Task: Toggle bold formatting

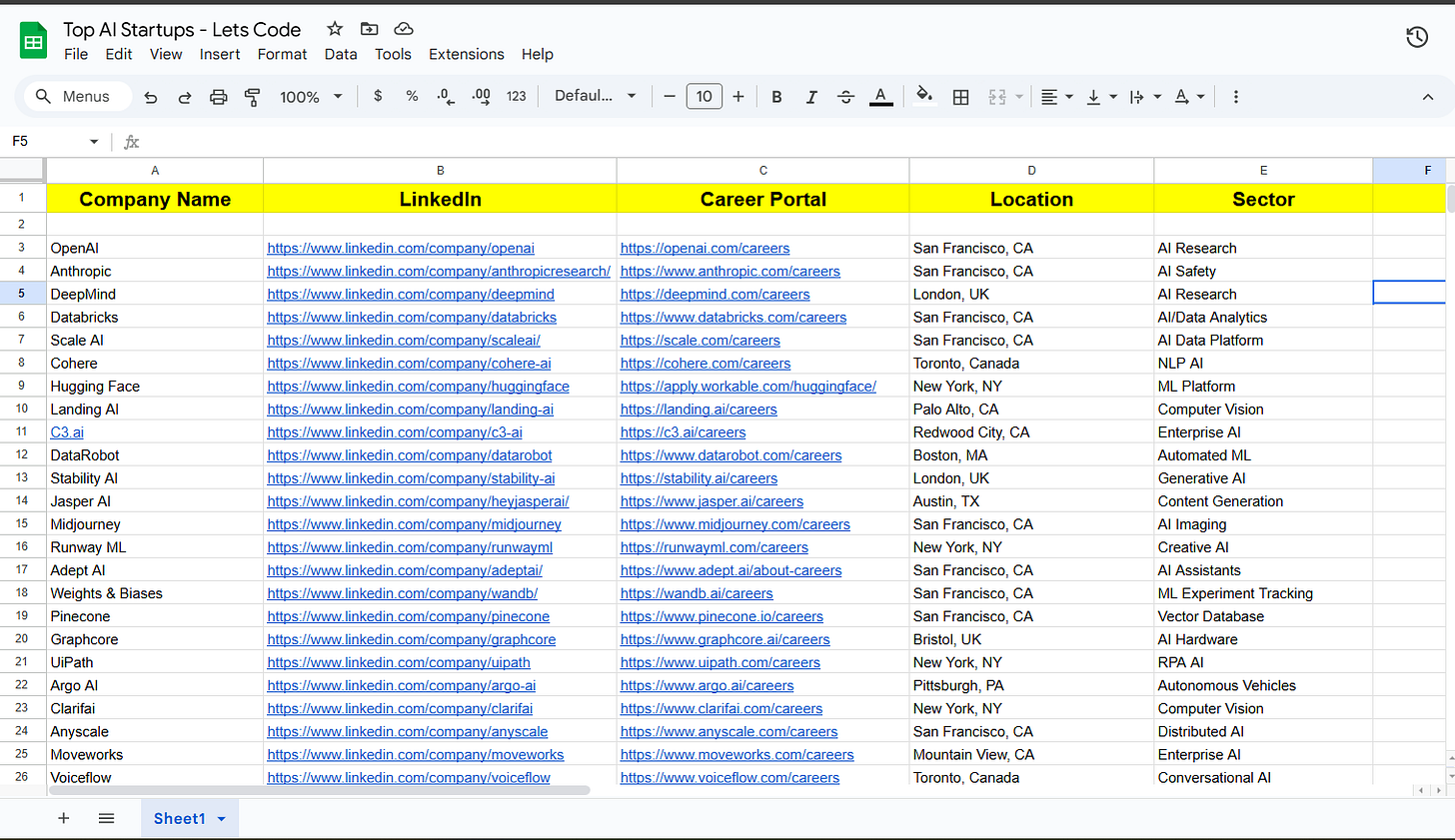Action: coord(776,97)
